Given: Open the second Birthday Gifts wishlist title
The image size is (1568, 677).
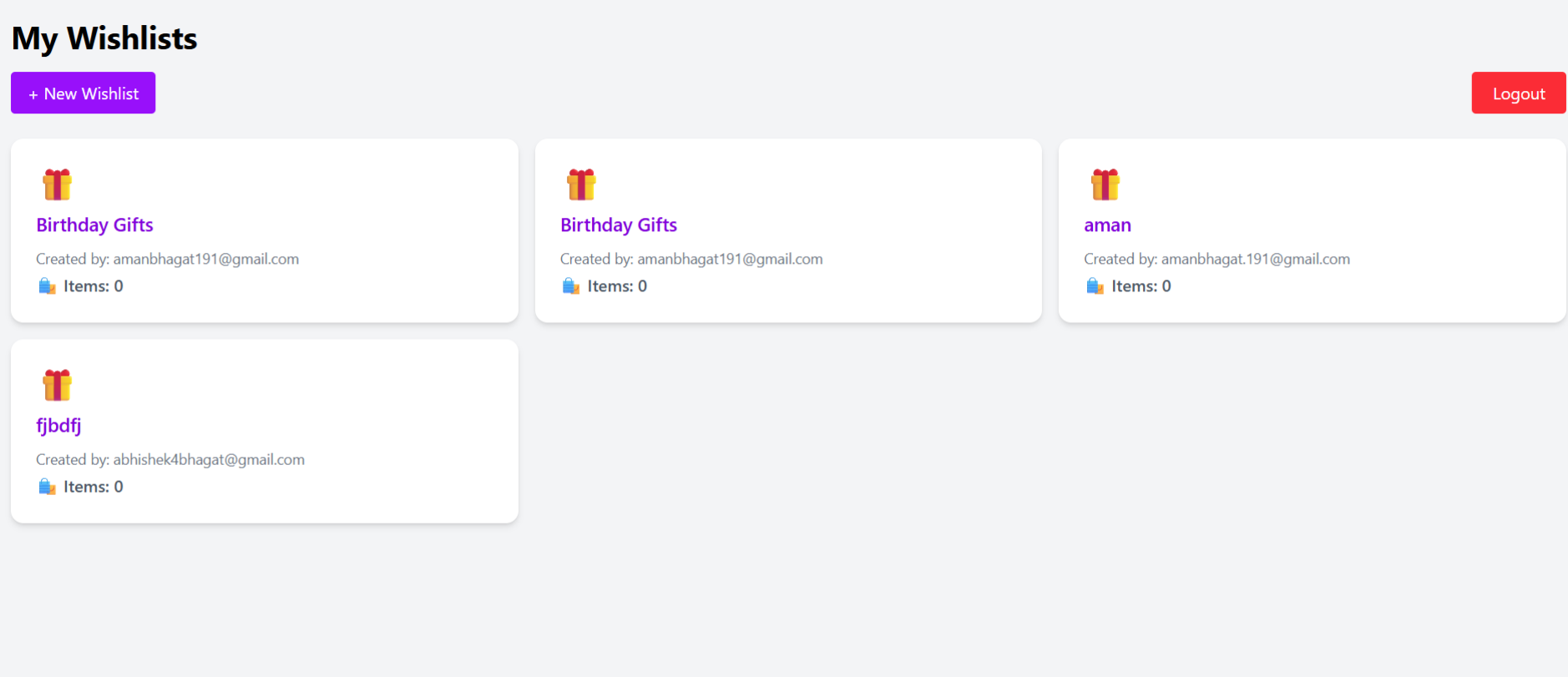Looking at the screenshot, I should pyautogui.click(x=619, y=225).
